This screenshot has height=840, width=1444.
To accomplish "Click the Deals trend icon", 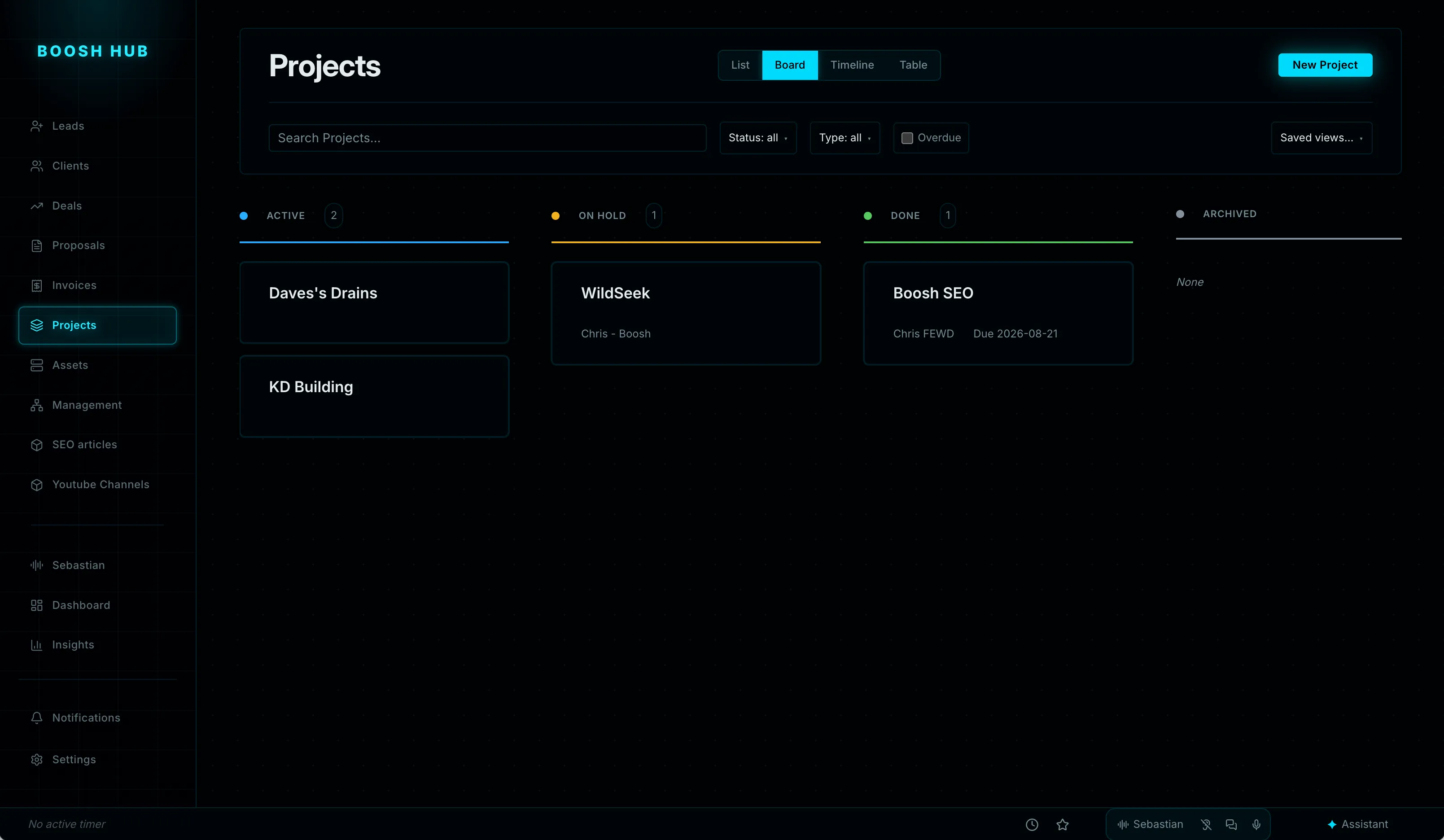I will click(x=37, y=206).
